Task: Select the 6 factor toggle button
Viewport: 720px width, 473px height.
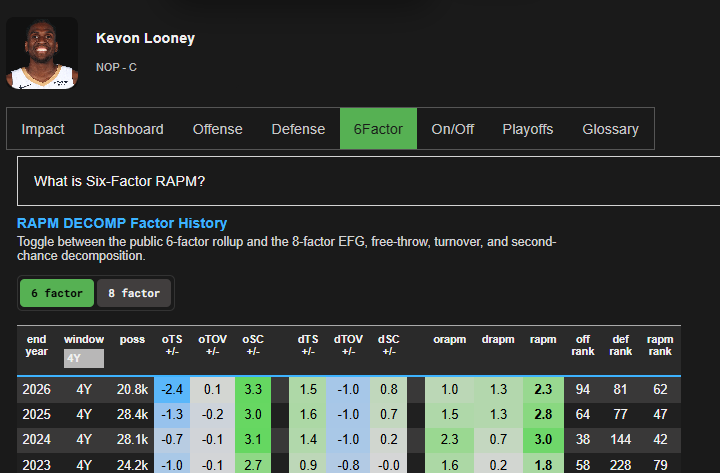Action: [x=57, y=293]
